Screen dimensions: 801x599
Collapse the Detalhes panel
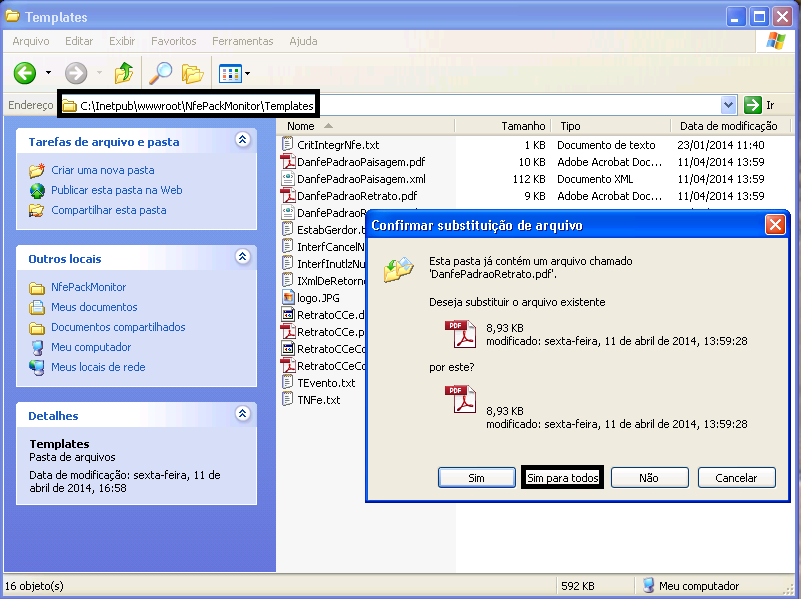[242, 414]
